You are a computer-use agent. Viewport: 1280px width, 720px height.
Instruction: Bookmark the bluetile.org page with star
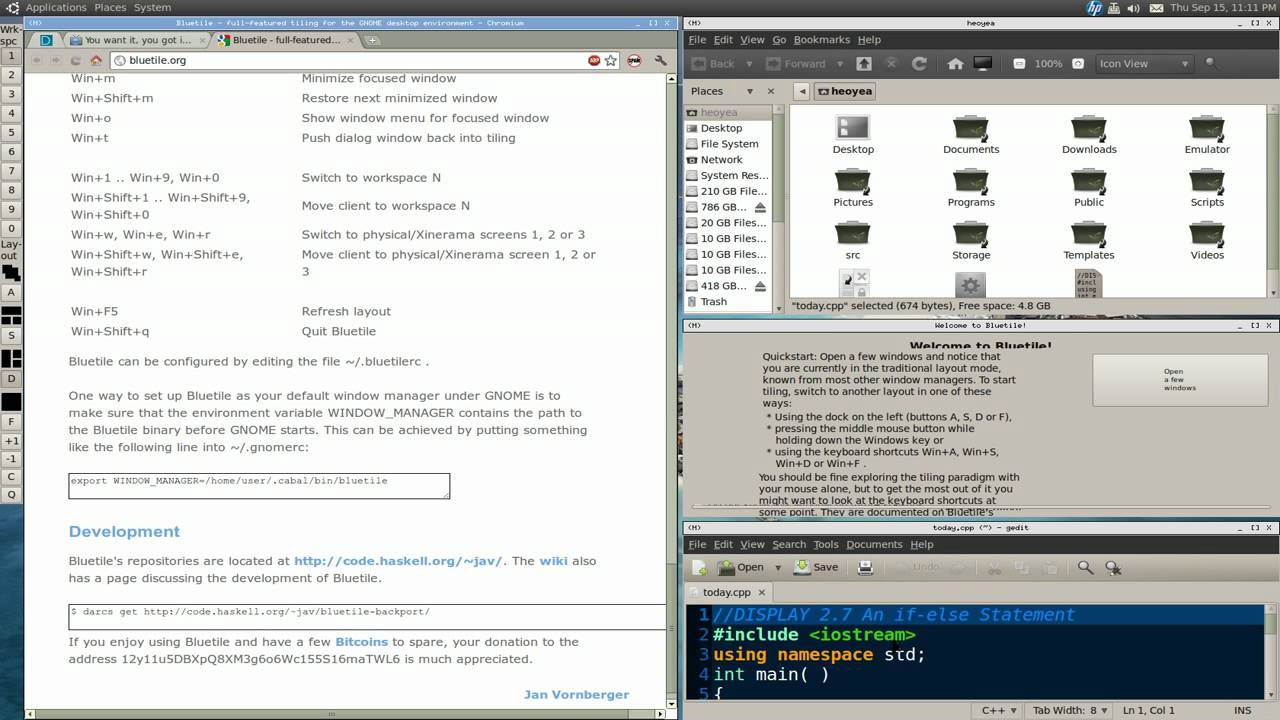point(610,60)
